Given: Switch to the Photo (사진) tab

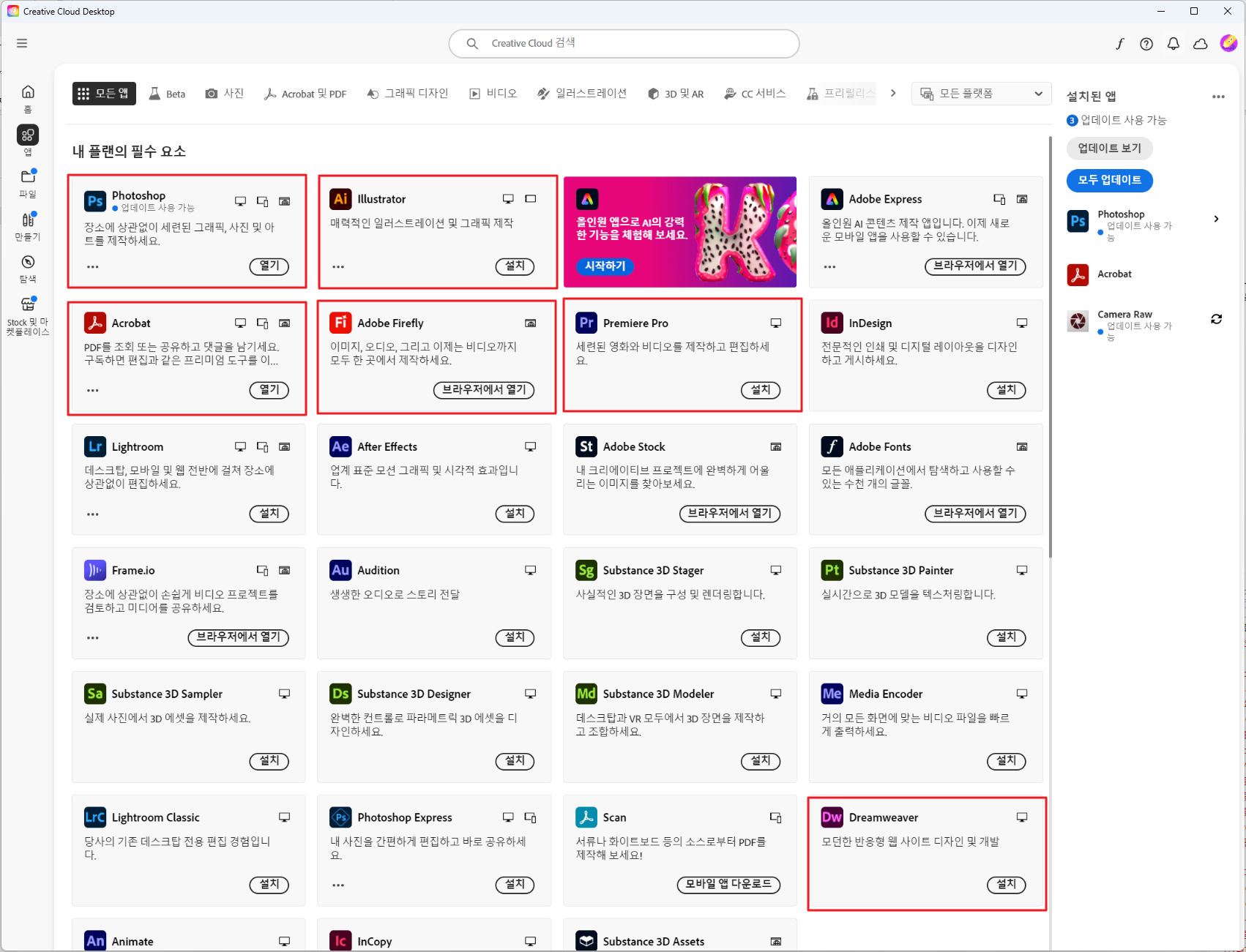Looking at the screenshot, I should coord(225,94).
